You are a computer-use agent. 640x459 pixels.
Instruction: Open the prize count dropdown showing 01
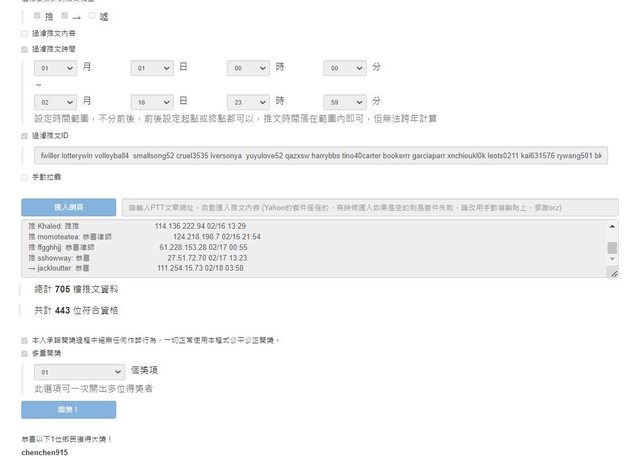pyautogui.click(x=80, y=372)
